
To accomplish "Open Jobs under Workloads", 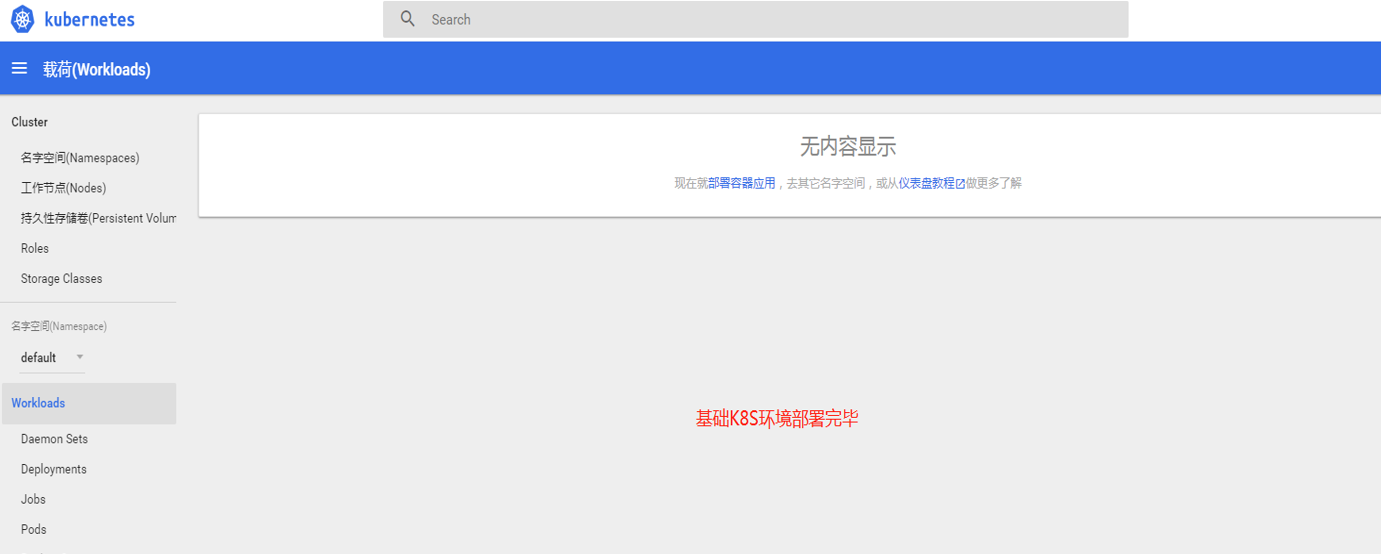I will [33, 499].
